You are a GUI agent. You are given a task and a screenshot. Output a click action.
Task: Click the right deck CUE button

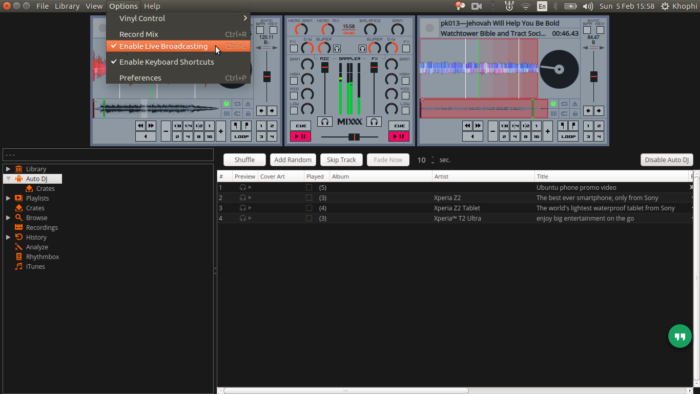[x=398, y=125]
